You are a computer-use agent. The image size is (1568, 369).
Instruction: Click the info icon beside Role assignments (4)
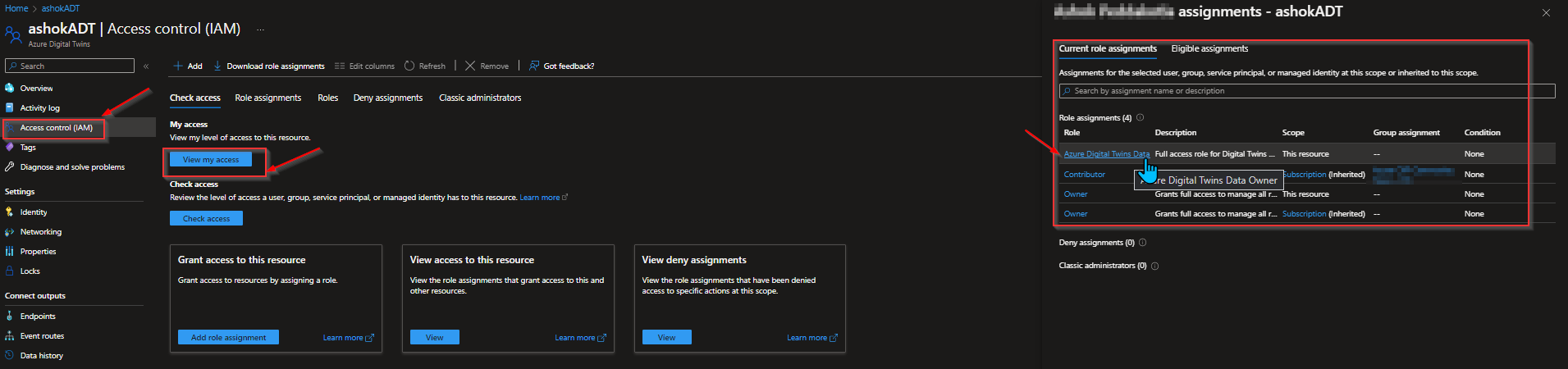pos(1140,117)
